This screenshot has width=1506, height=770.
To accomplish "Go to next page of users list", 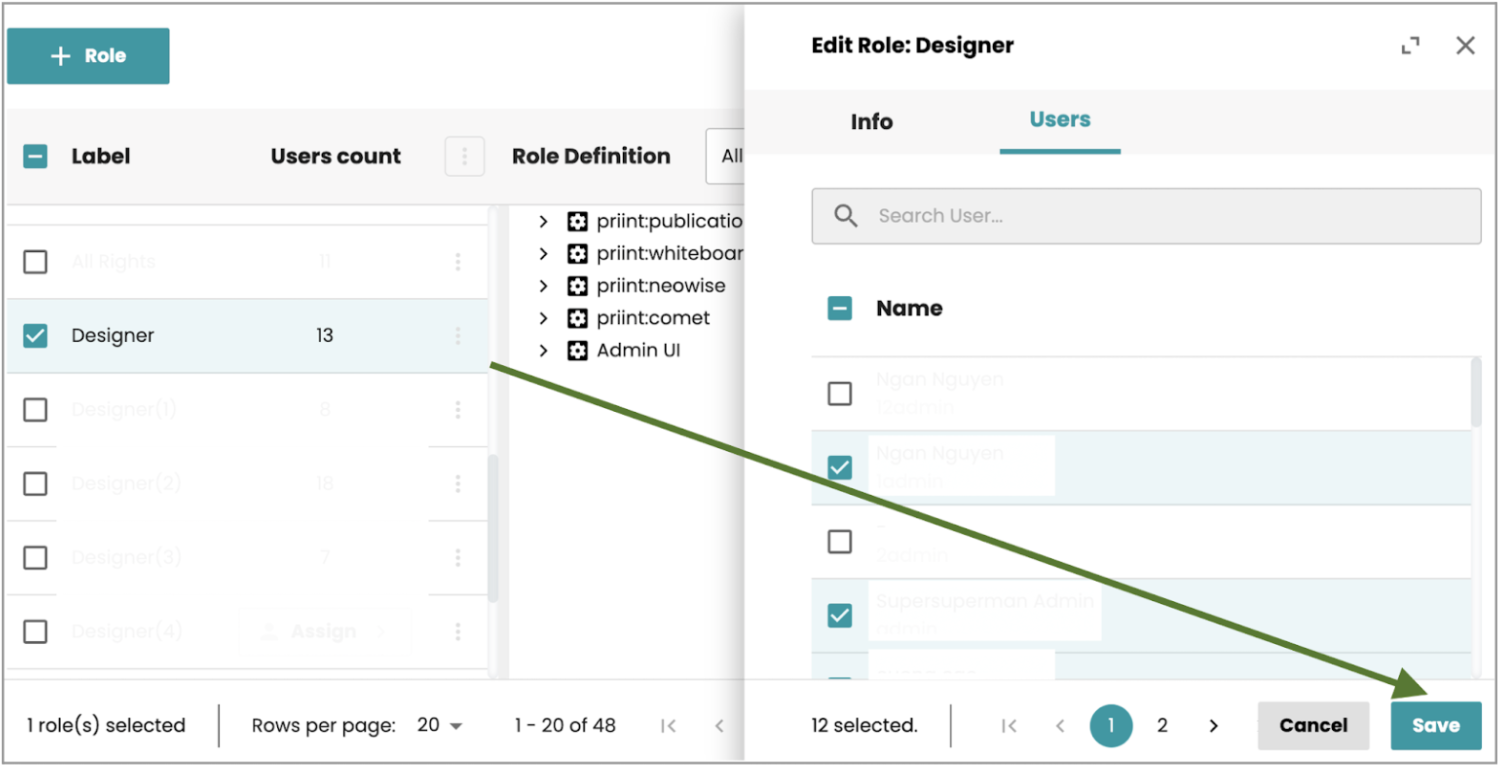I will 1213,726.
